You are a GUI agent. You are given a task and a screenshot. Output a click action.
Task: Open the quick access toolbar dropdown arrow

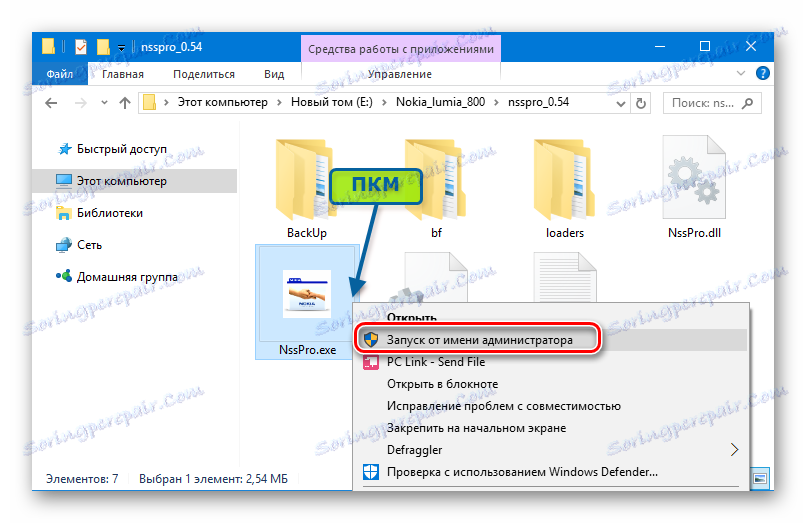click(x=121, y=48)
